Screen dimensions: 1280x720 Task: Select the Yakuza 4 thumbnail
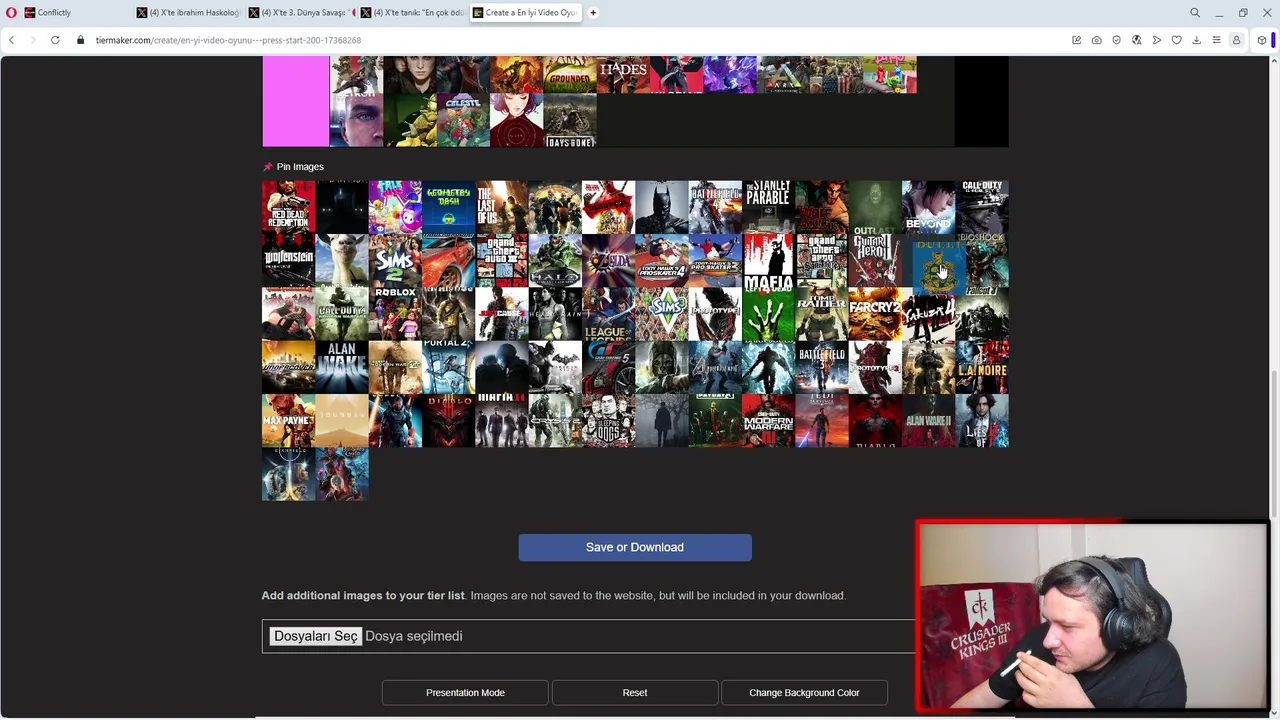pyautogui.click(x=928, y=314)
